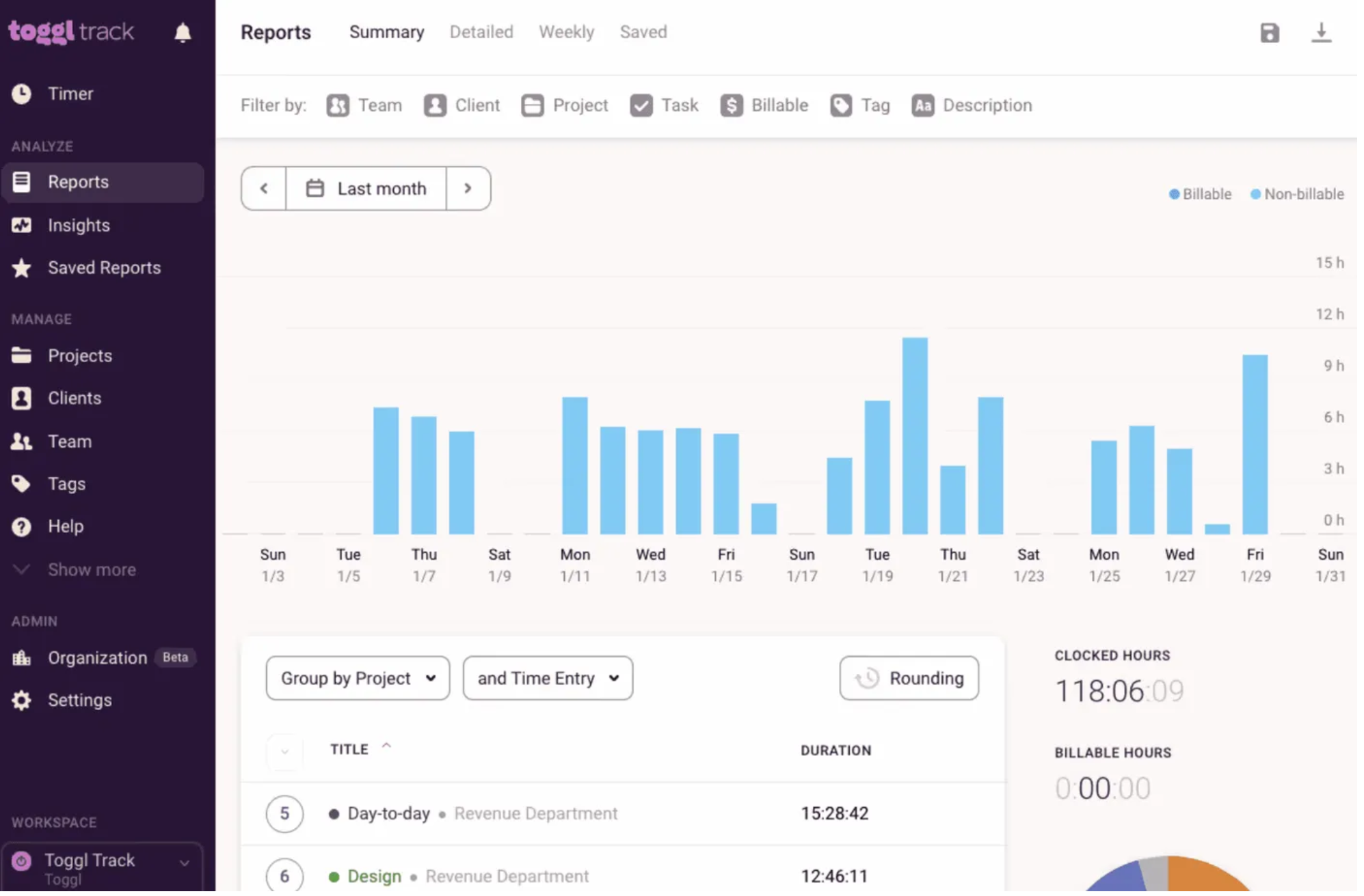This screenshot has width=1364, height=896.
Task: Click the Day-to-day project color dot
Action: (x=334, y=814)
